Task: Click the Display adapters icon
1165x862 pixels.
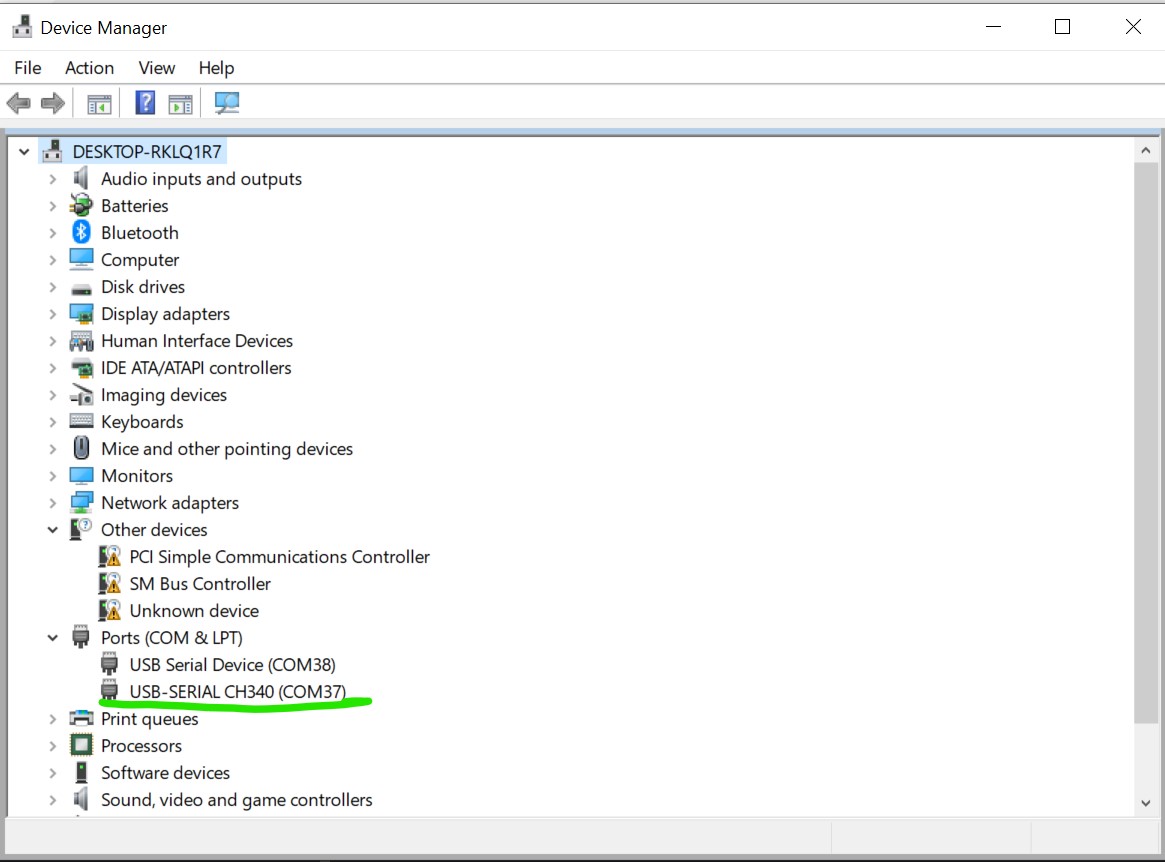Action: [x=81, y=314]
